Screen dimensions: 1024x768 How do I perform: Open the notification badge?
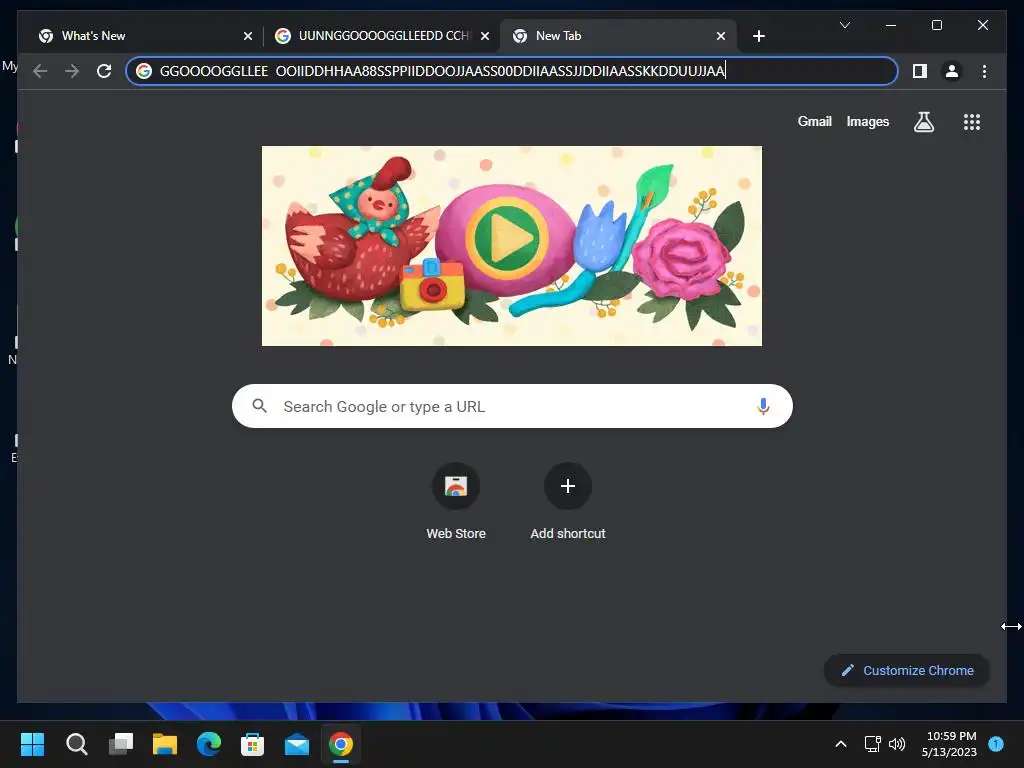pos(996,743)
